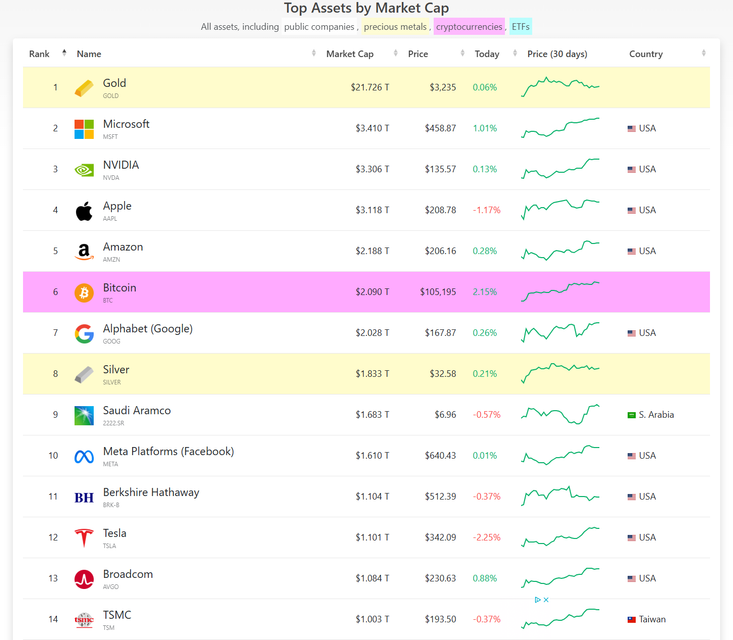Click Amazon's 30-day price chart
This screenshot has height=640, width=733.
click(560, 250)
